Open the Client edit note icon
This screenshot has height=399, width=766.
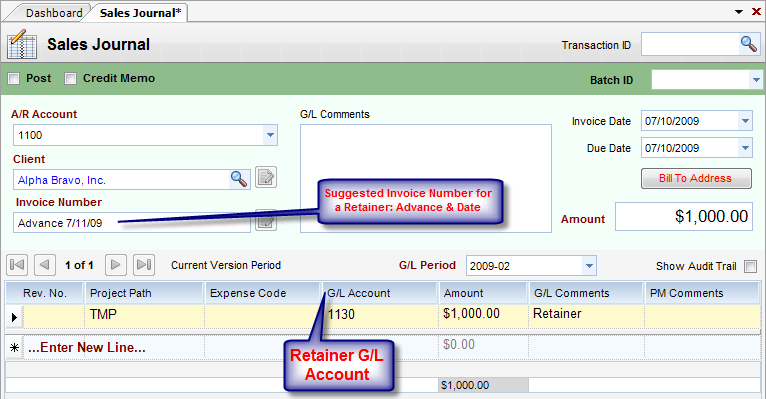(x=266, y=177)
